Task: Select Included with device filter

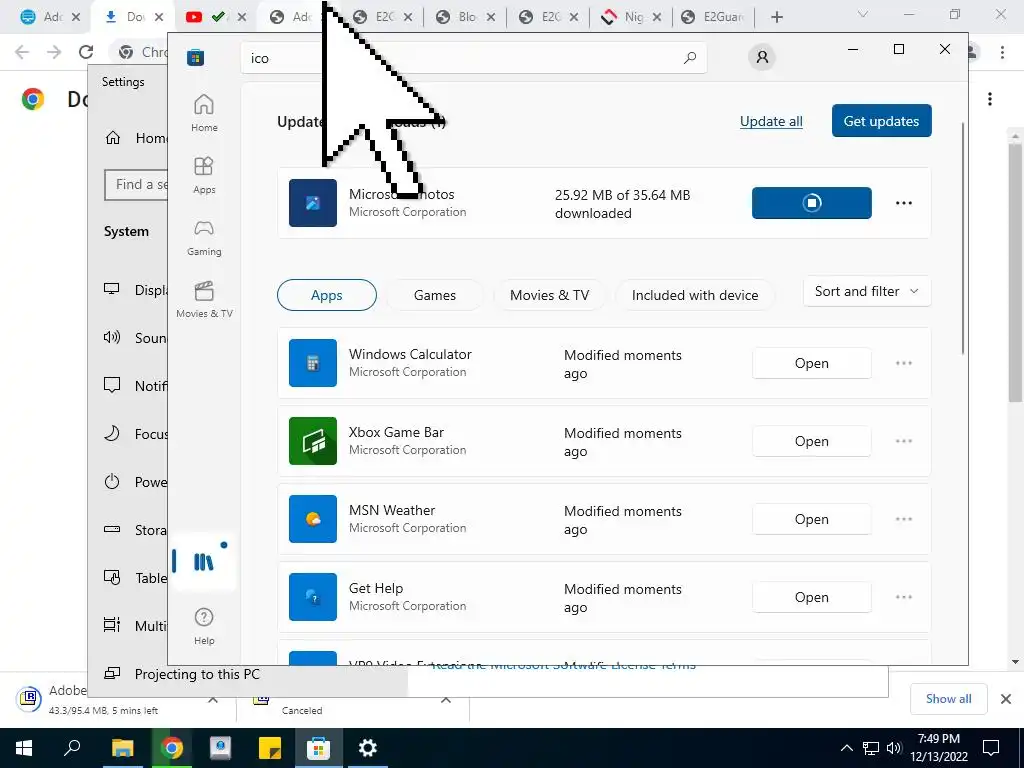Action: coord(695,295)
